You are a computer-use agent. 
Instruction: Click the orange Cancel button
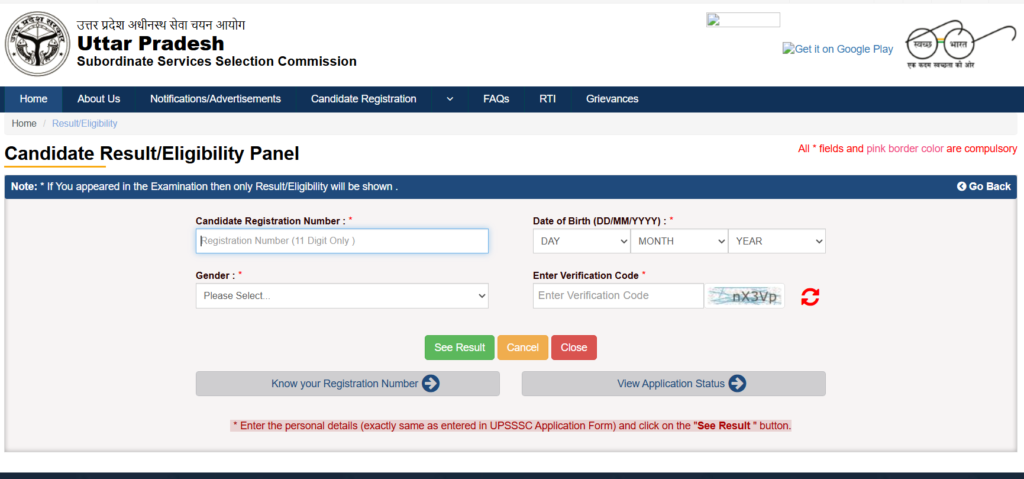point(522,348)
